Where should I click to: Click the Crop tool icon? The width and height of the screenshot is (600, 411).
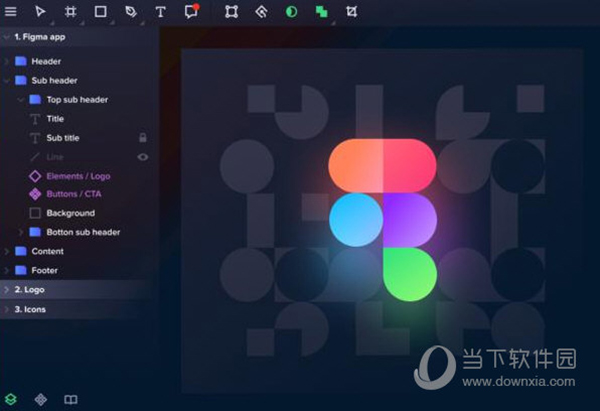click(x=351, y=12)
